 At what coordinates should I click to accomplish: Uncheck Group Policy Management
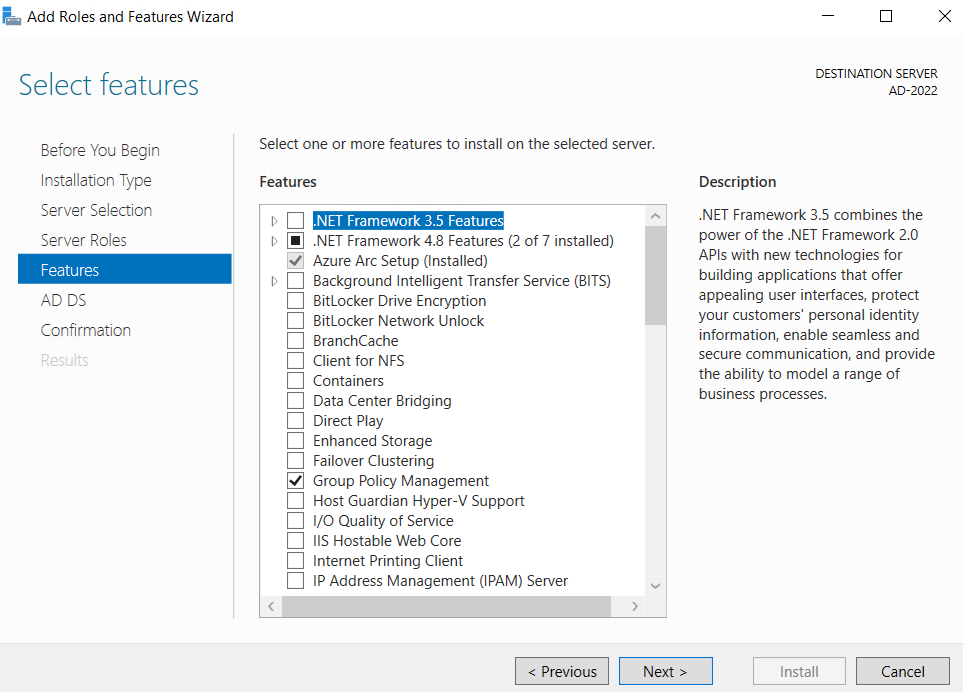point(295,480)
